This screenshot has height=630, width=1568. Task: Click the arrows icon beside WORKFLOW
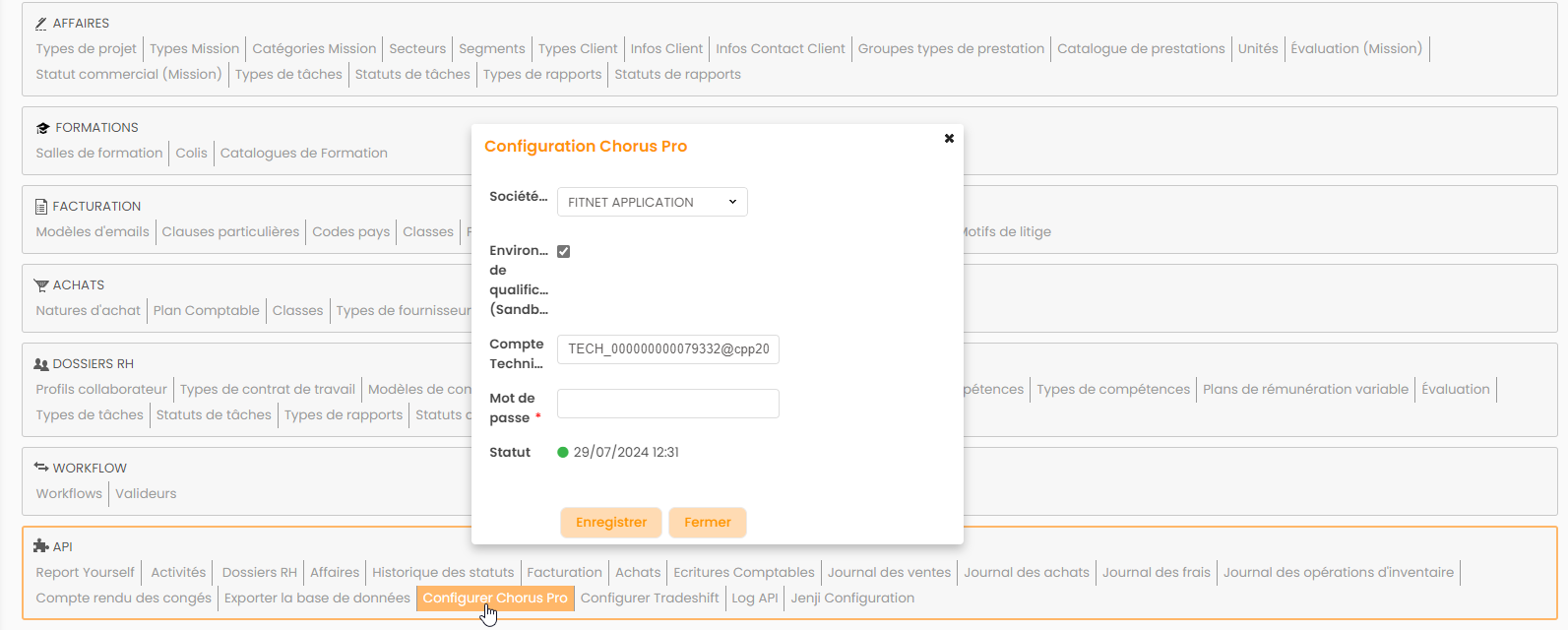(41, 468)
